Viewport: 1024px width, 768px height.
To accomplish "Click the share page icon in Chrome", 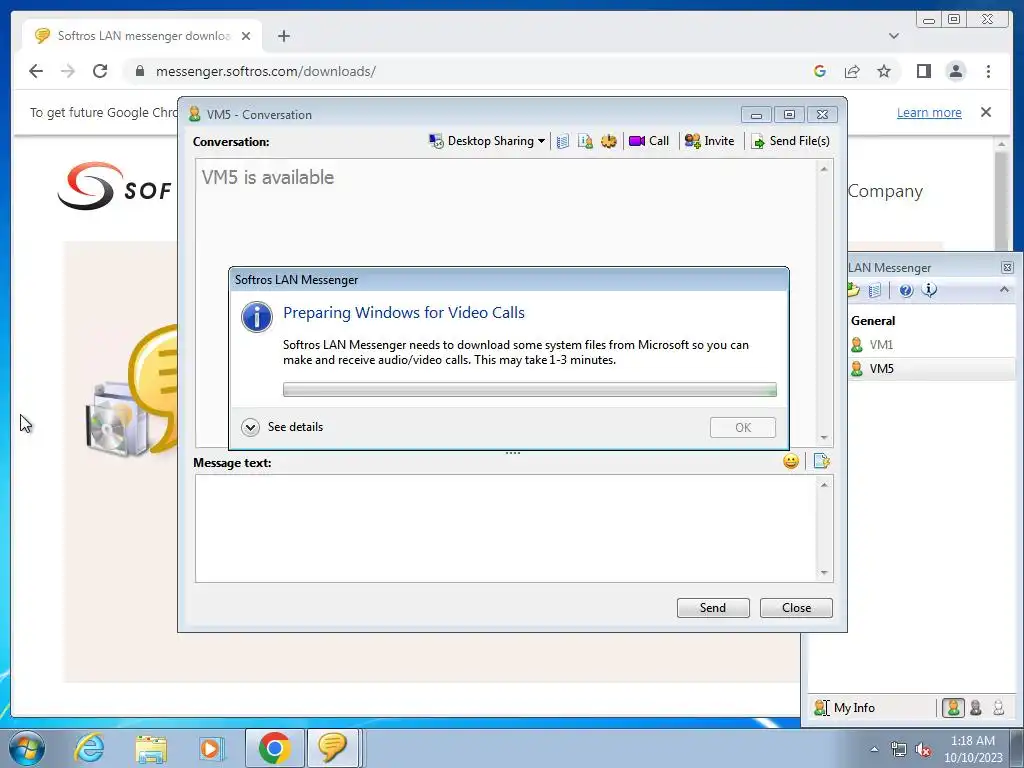I will [x=852, y=71].
